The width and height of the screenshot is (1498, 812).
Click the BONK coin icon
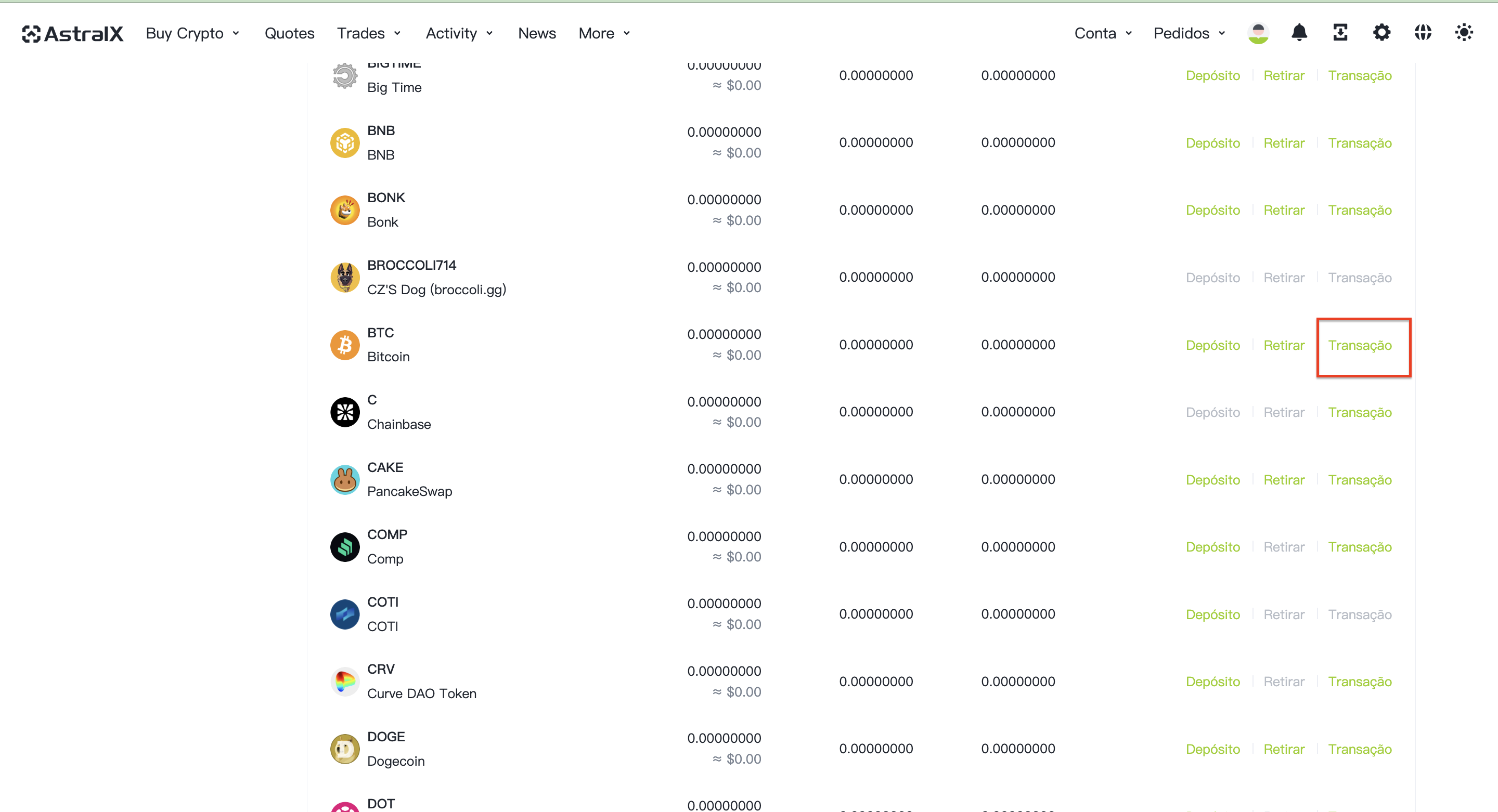pyautogui.click(x=345, y=211)
